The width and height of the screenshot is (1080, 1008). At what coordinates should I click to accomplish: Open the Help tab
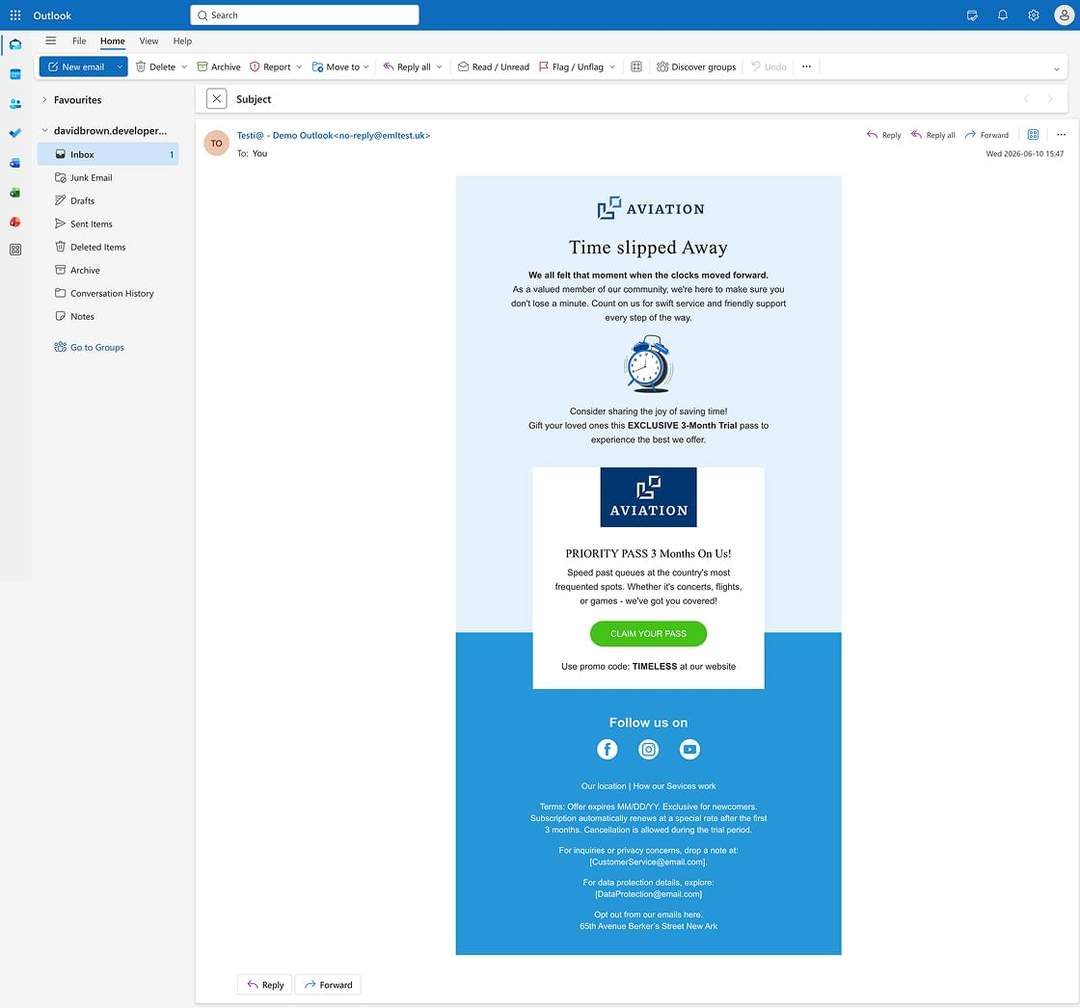pos(183,41)
